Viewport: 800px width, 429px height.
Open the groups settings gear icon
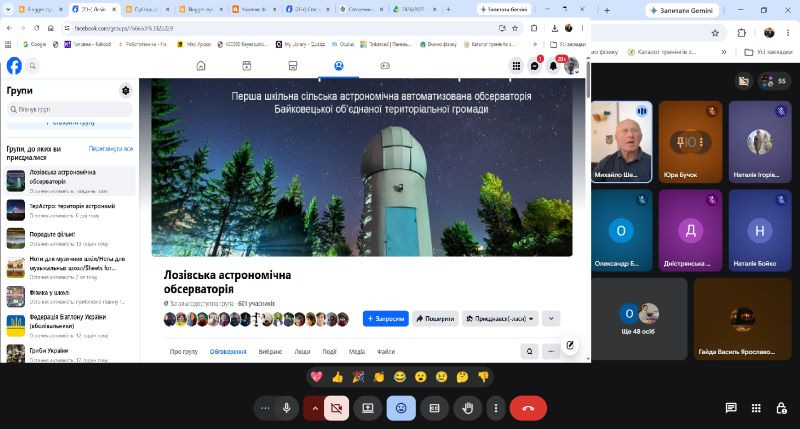click(x=126, y=91)
